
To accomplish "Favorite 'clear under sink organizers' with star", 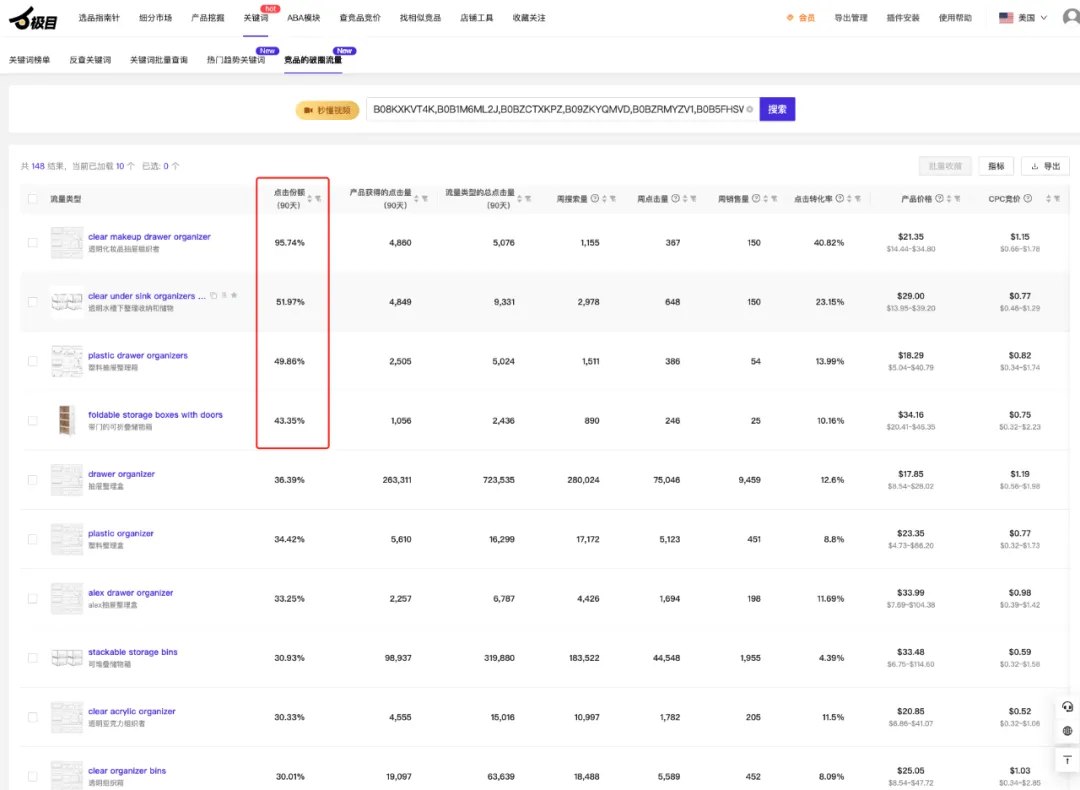I will coord(234,295).
